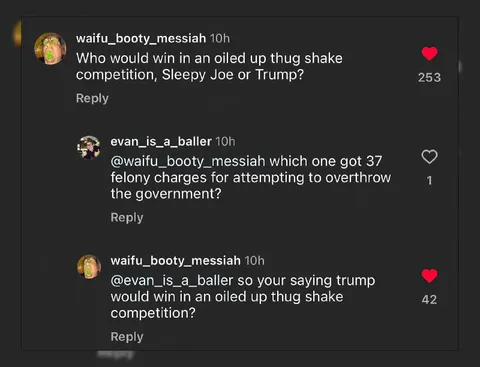The image size is (480, 367).
Task: Click the 10h timestamp on top comment
Action: pyautogui.click(x=220, y=38)
